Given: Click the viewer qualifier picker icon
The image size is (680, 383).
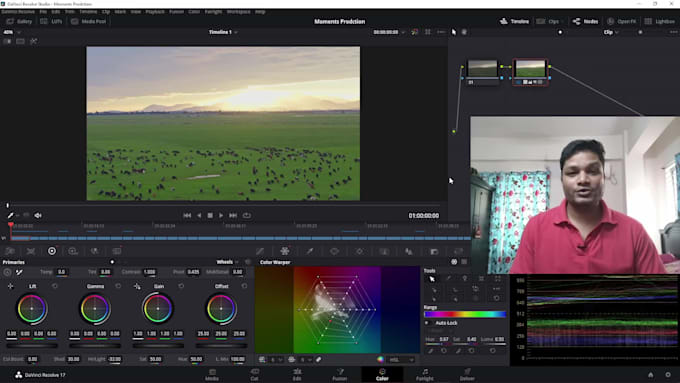Looking at the screenshot, I should [10, 215].
